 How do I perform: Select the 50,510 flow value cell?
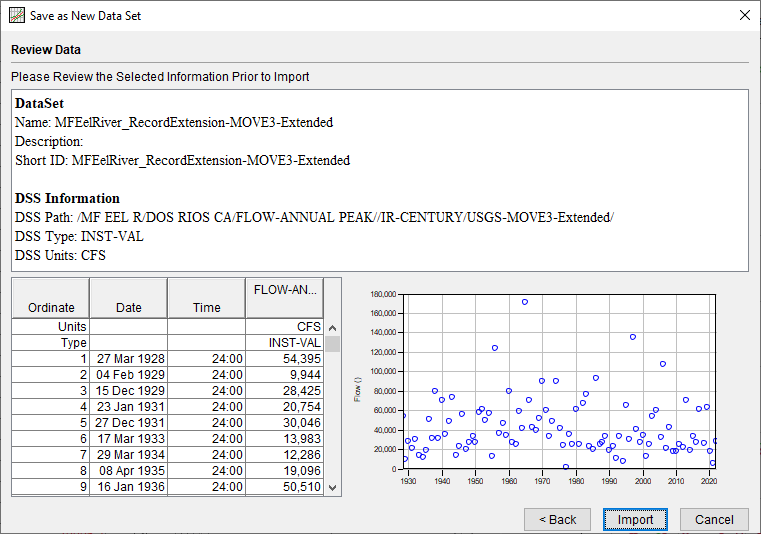[x=285, y=486]
